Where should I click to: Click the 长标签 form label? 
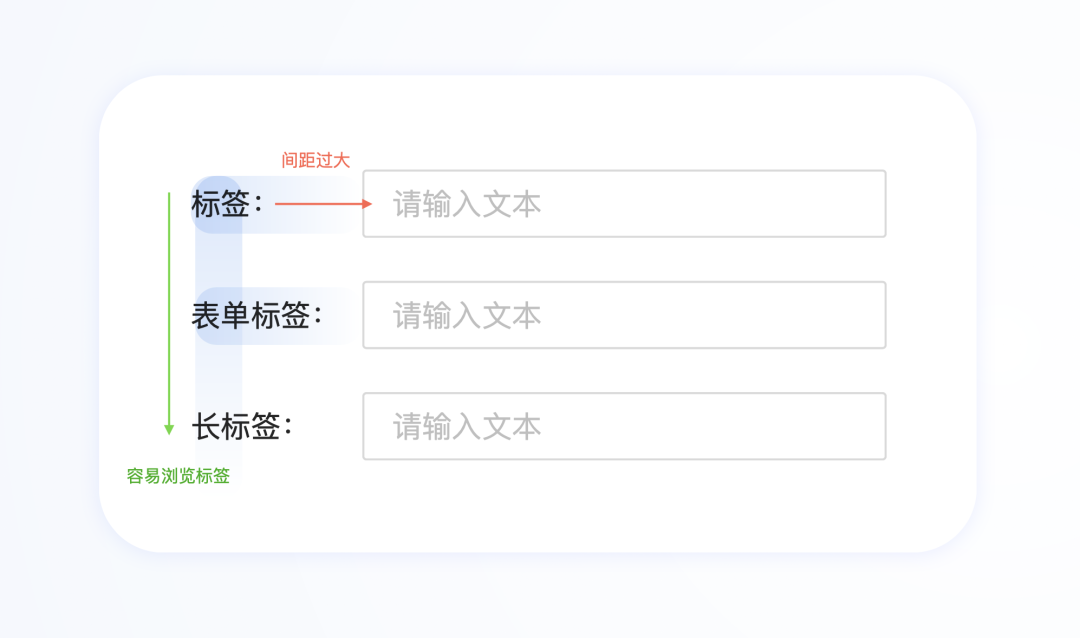pos(235,427)
